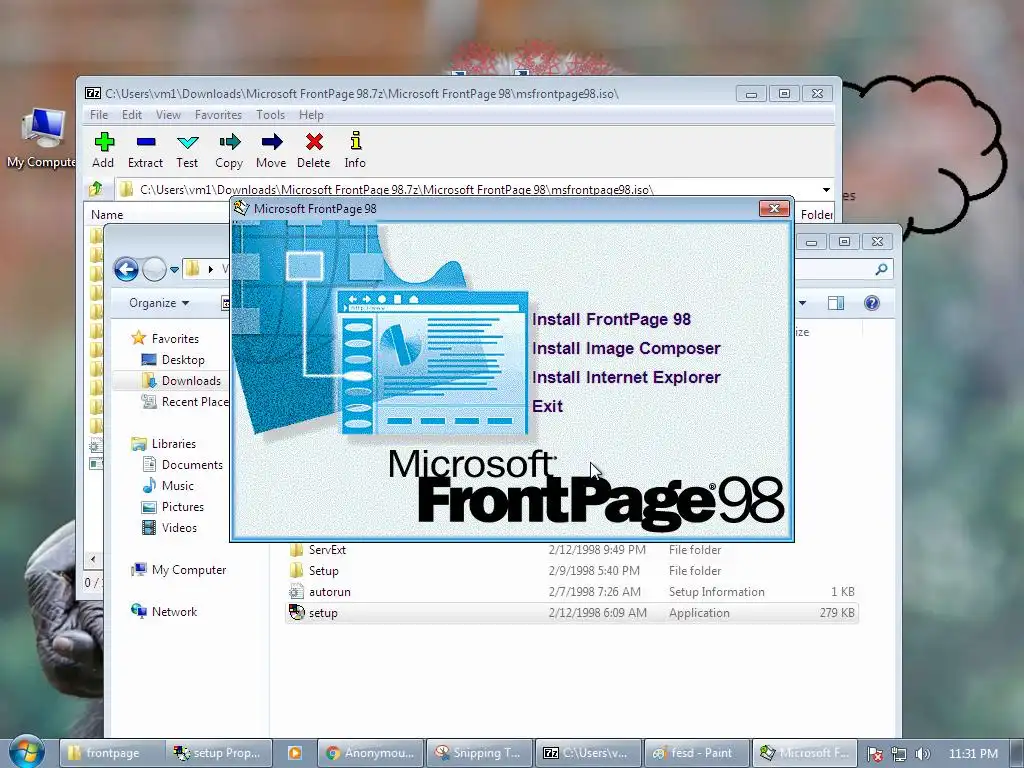The height and width of the screenshot is (768, 1024).
Task: Choose Install Internet Explorer
Action: 626,377
